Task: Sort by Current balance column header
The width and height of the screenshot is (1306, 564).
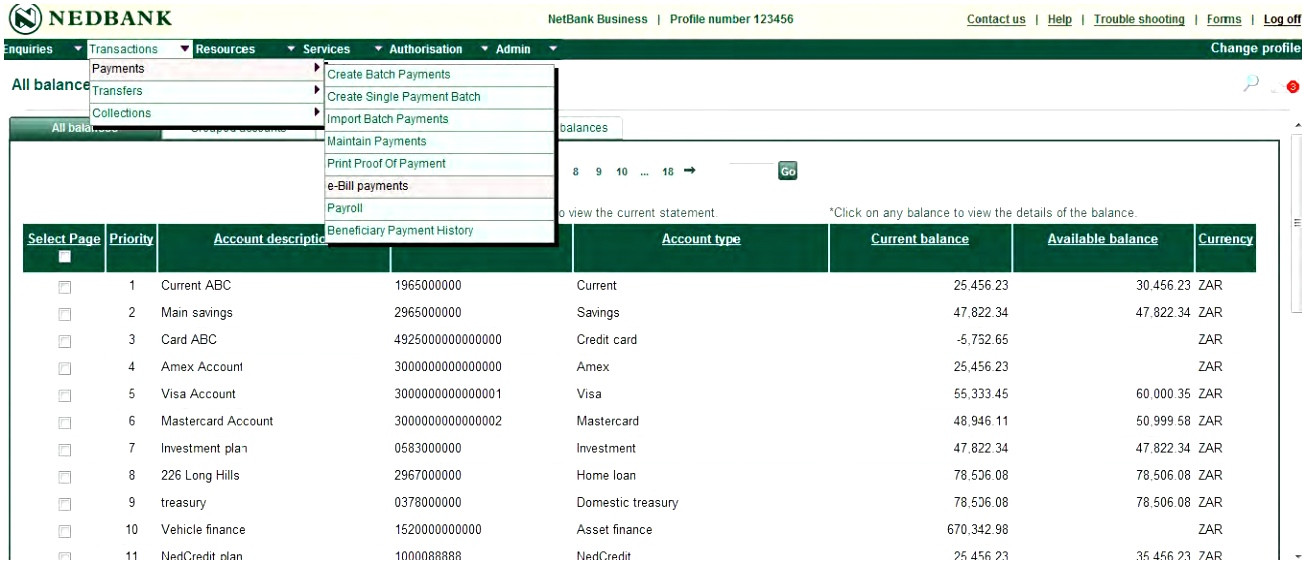Action: pyautogui.click(x=920, y=239)
